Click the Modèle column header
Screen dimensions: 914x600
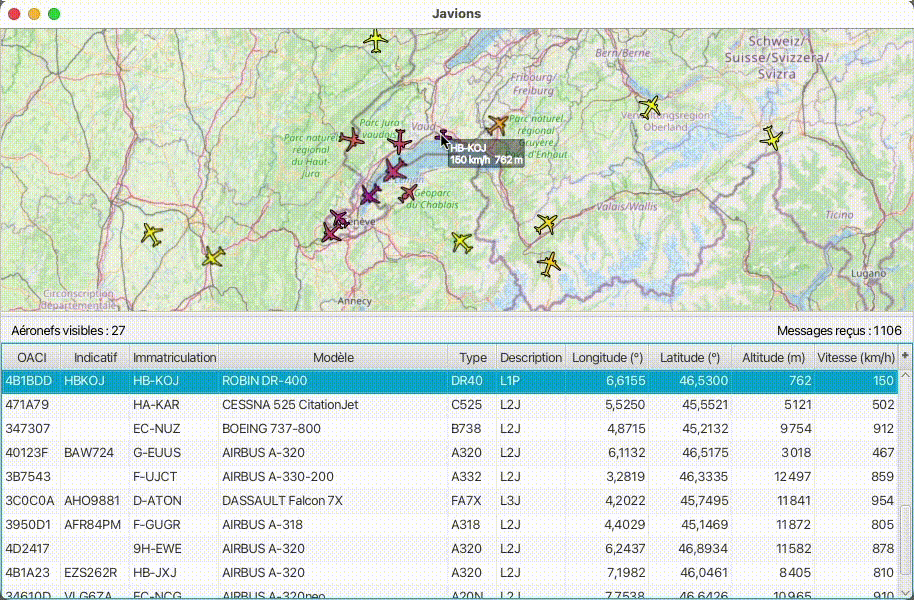(x=333, y=357)
